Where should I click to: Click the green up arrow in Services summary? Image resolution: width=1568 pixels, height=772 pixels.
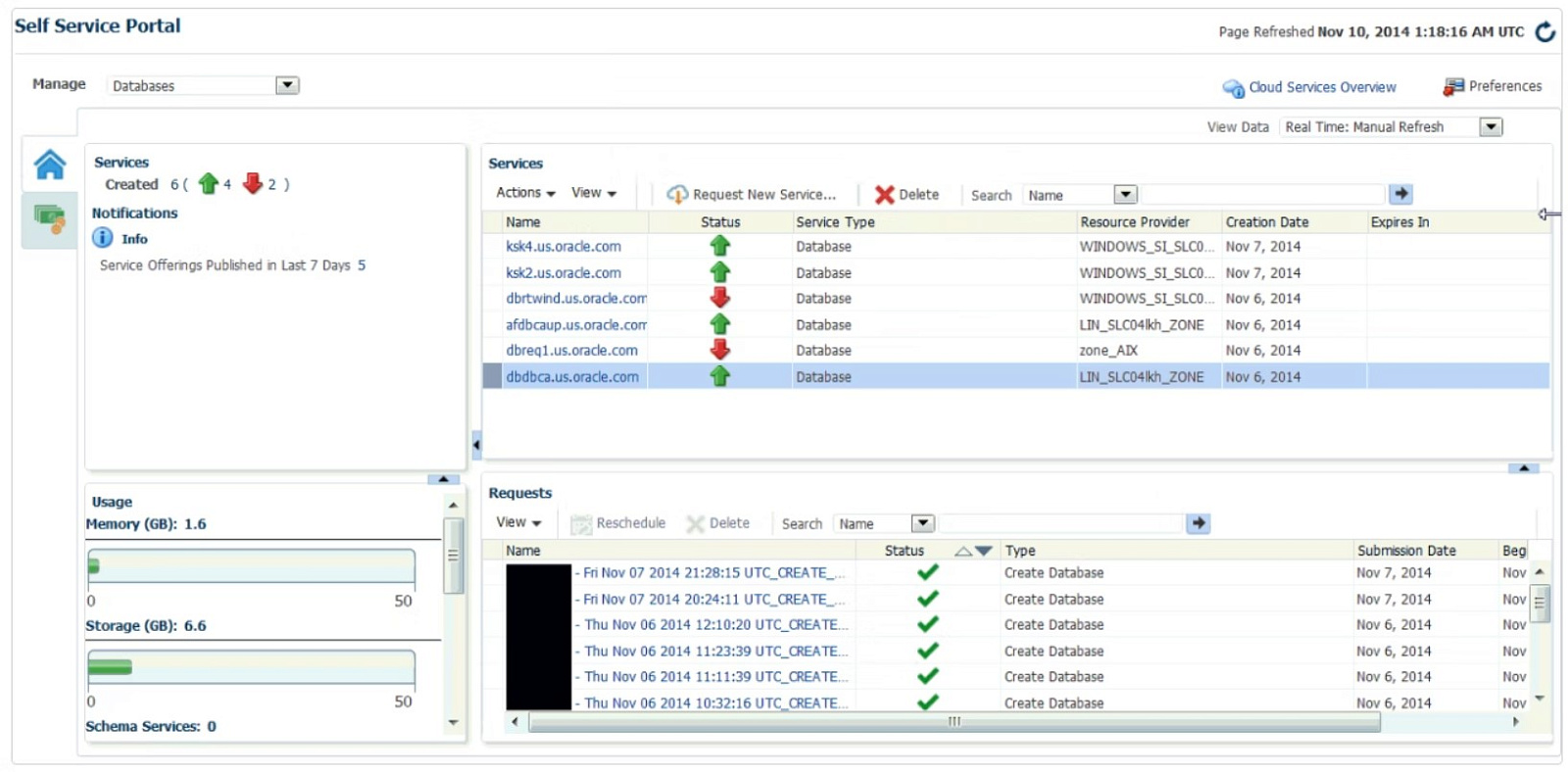(208, 183)
